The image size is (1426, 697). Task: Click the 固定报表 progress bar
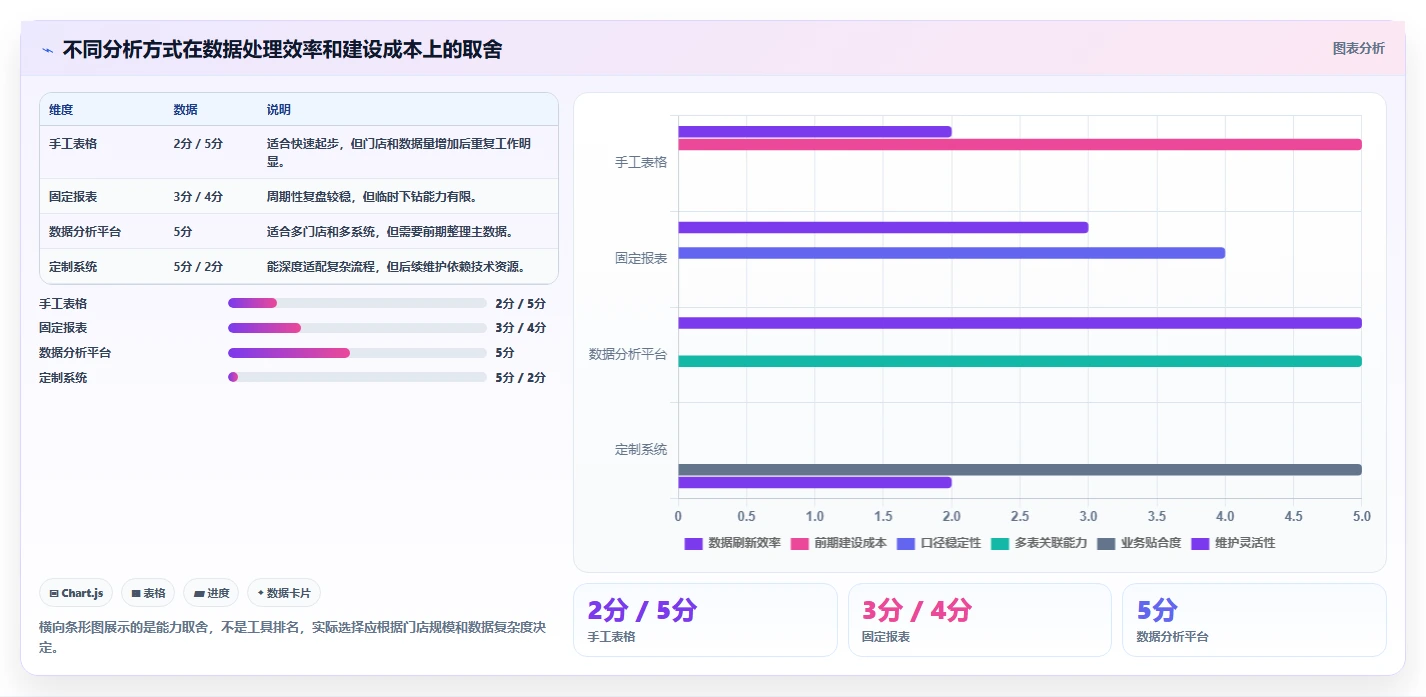pos(357,328)
